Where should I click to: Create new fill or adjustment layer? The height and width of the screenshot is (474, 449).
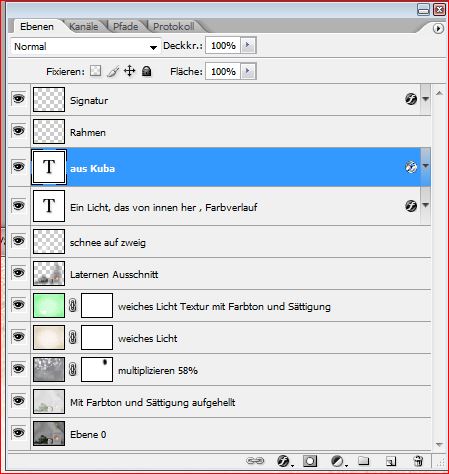click(339, 461)
